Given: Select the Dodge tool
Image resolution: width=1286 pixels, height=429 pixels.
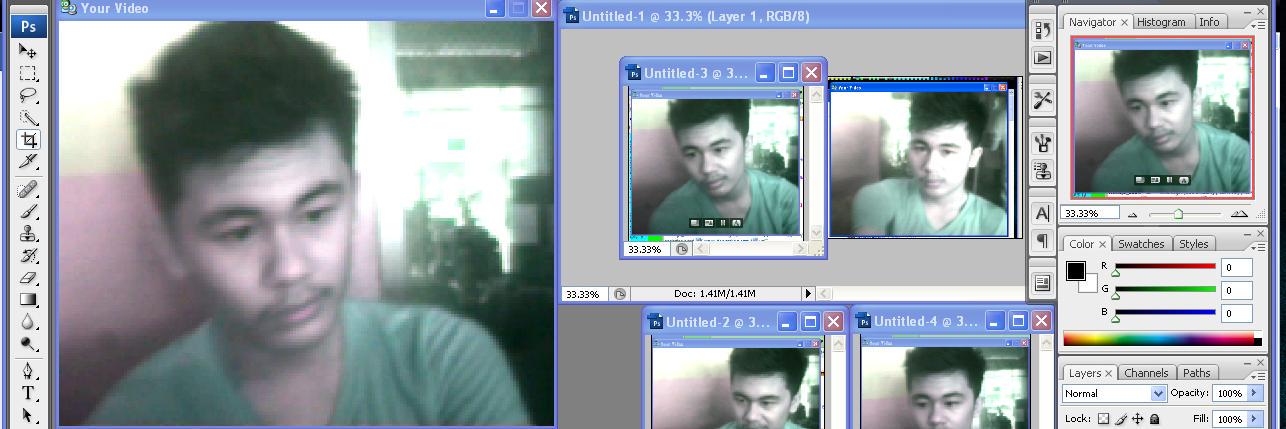Looking at the screenshot, I should pyautogui.click(x=28, y=344).
